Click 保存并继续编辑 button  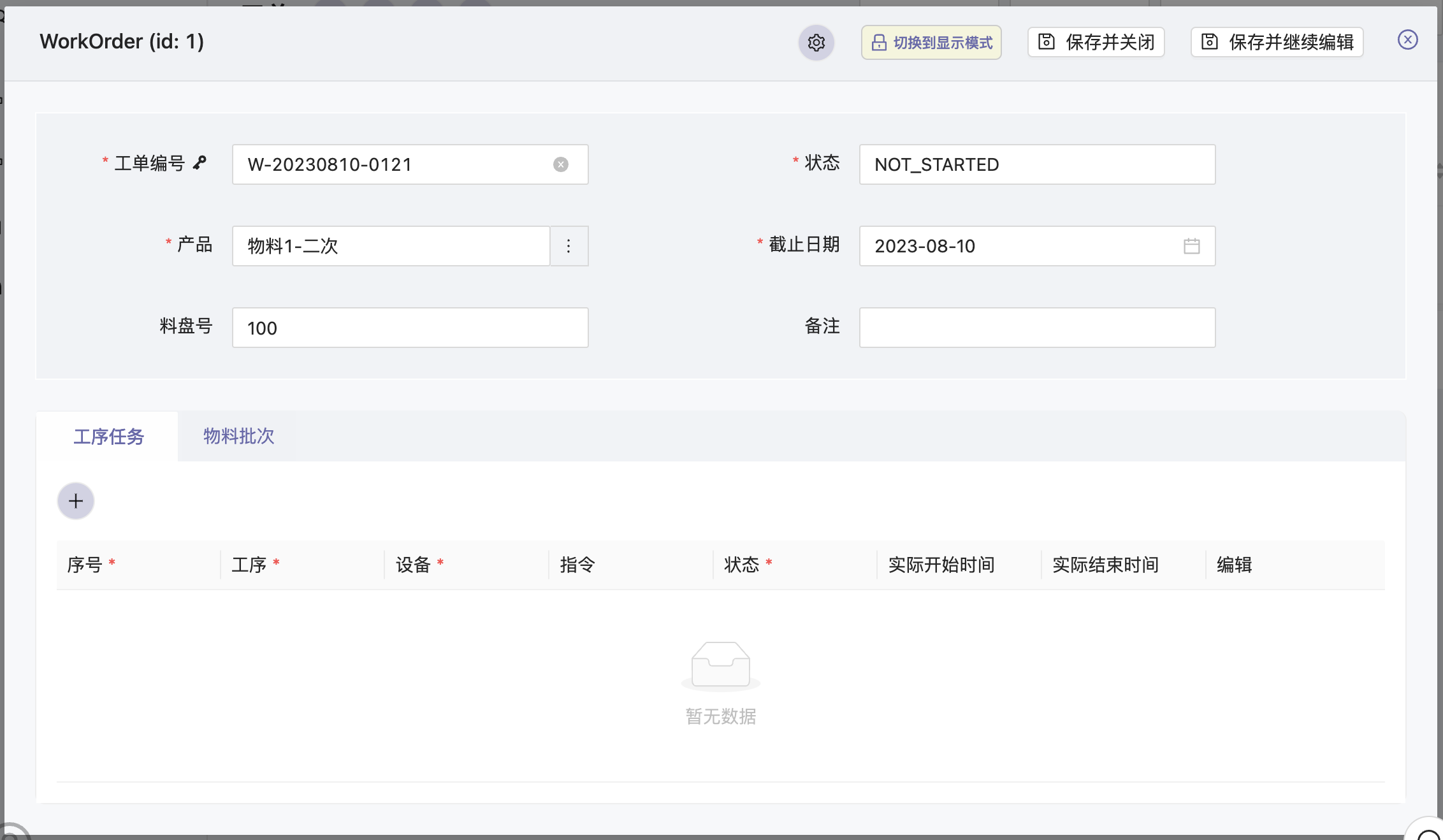click(1277, 43)
